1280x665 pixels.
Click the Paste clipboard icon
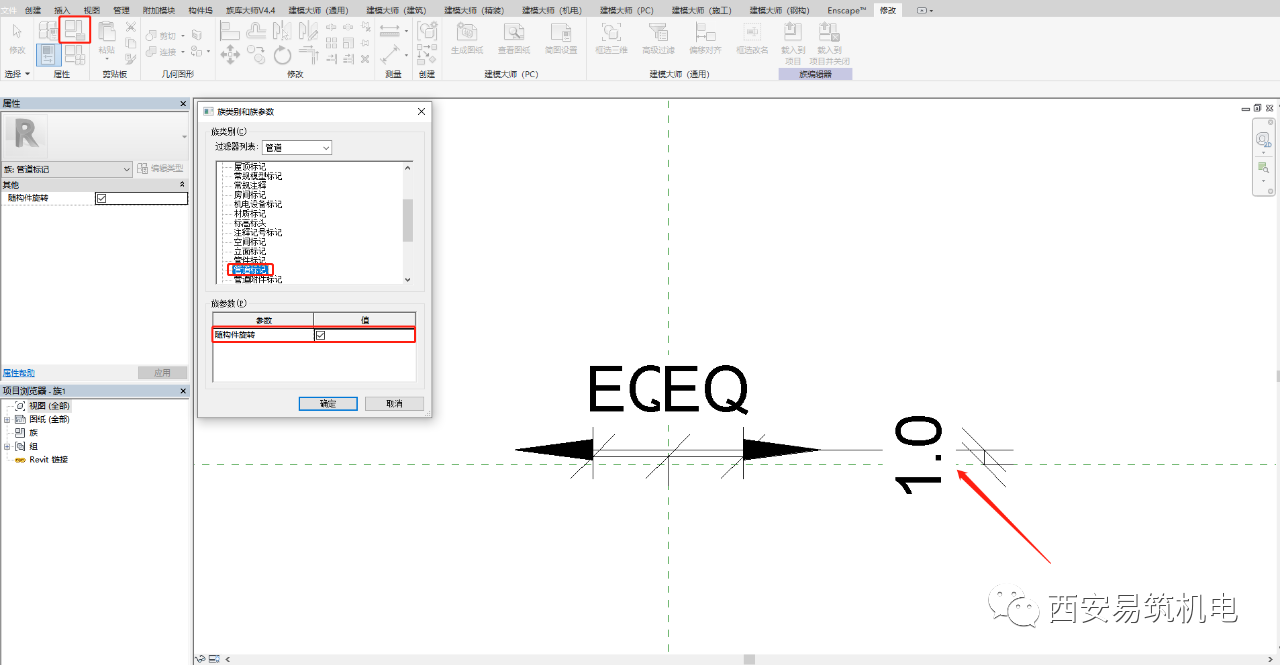pos(106,34)
